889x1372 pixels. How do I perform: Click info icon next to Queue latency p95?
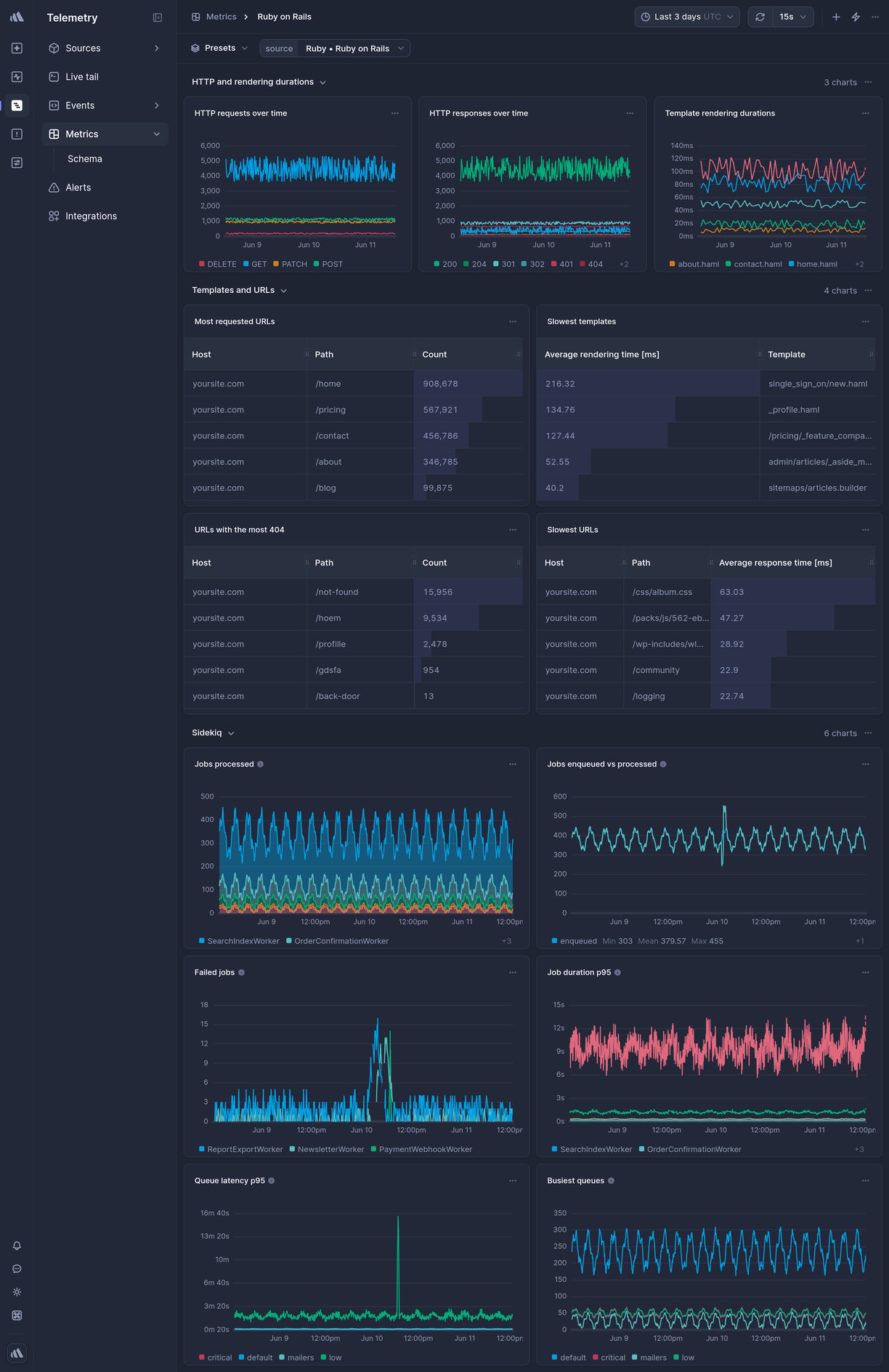coord(272,1181)
